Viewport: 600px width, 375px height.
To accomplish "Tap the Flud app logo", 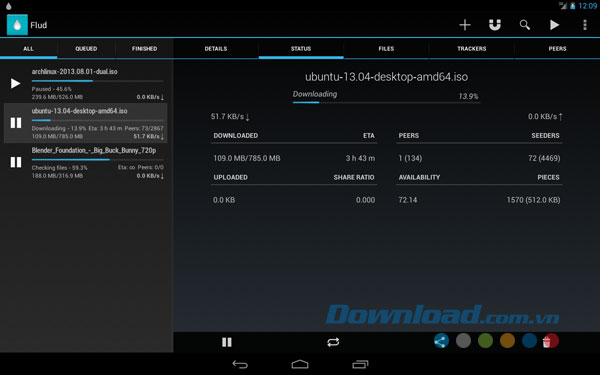I will pyautogui.click(x=17, y=25).
